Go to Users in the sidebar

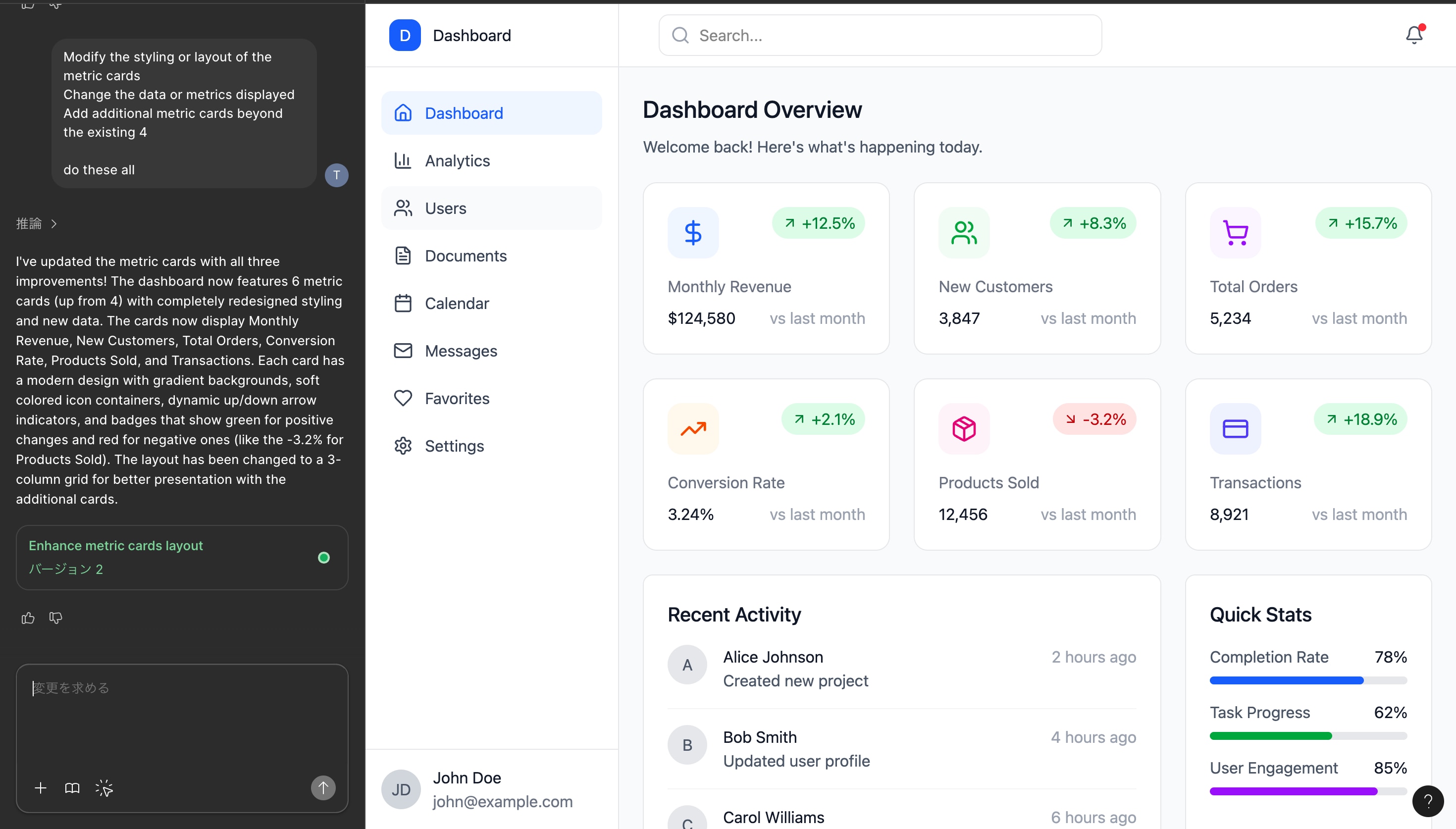pyautogui.click(x=445, y=208)
